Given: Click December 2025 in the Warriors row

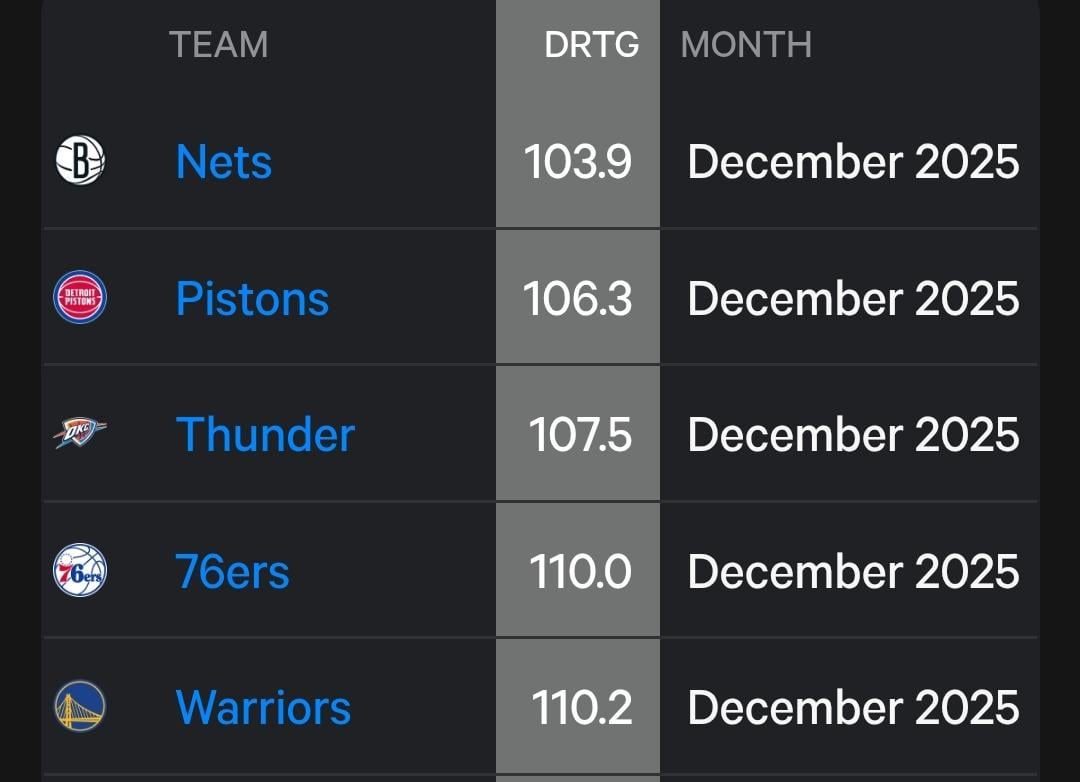Looking at the screenshot, I should pos(852,706).
